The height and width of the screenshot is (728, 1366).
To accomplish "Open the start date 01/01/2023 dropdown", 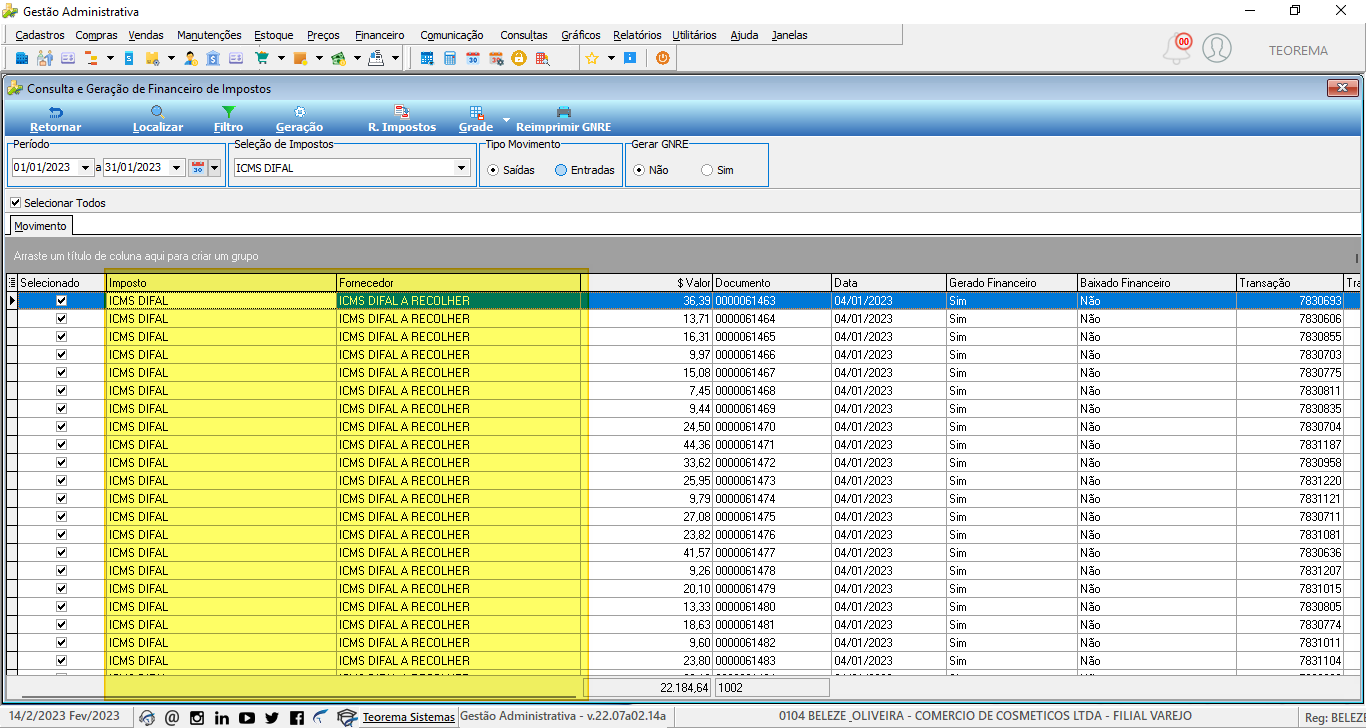I will pyautogui.click(x=85, y=168).
